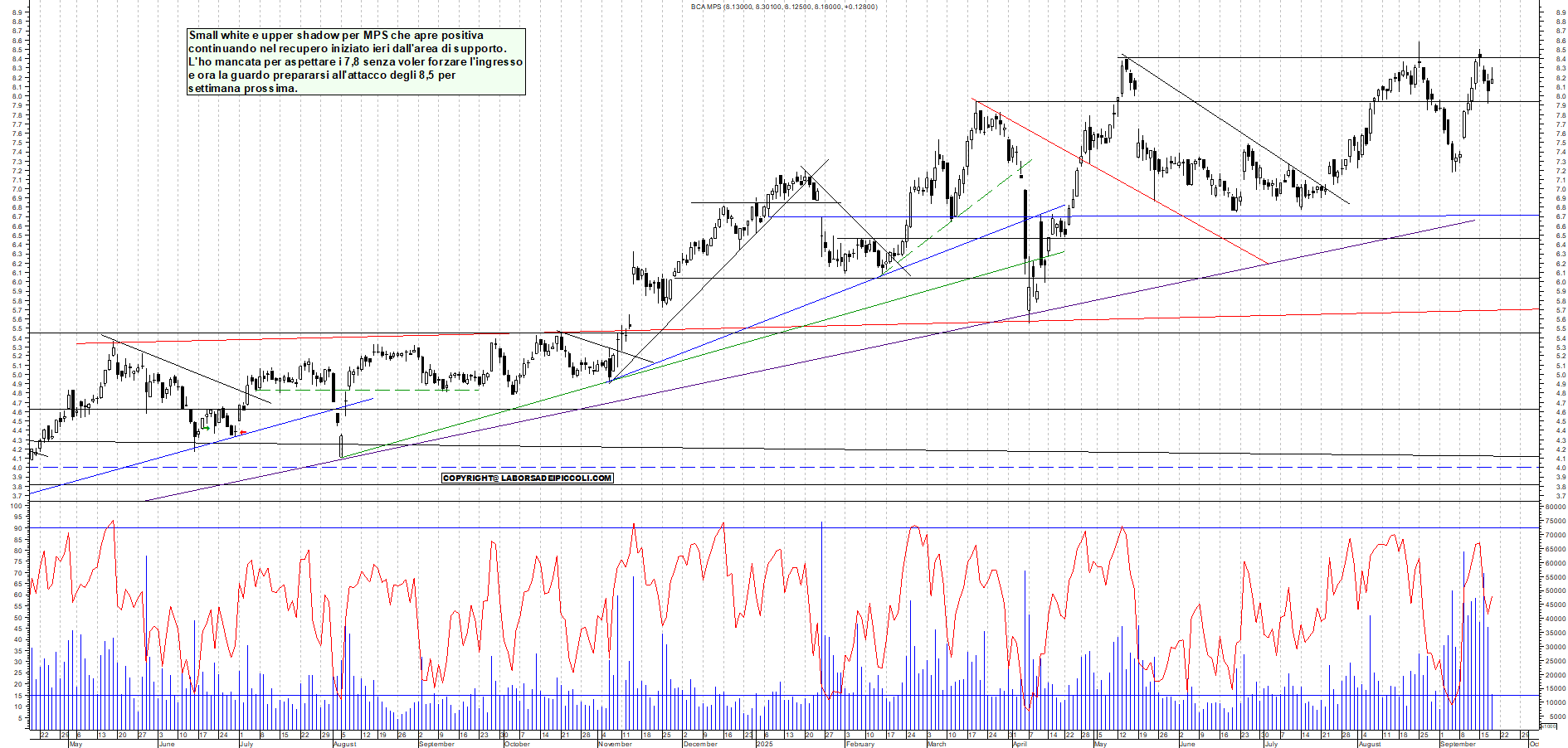This screenshot has height=748, width=1568.
Task: Click 7.8 on the left price axis
Action: pyautogui.click(x=17, y=115)
